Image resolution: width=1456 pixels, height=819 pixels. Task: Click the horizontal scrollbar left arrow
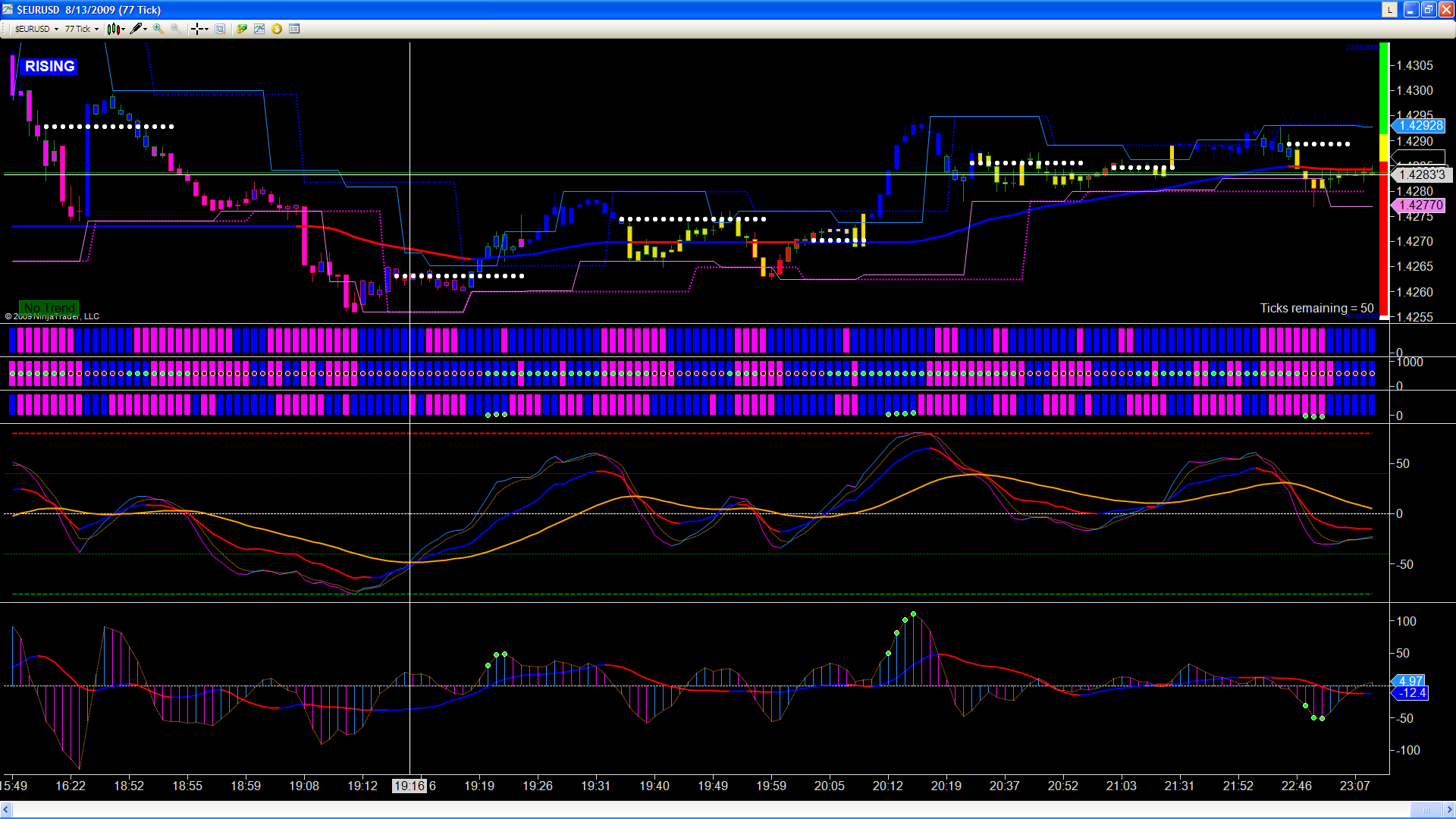point(6,810)
